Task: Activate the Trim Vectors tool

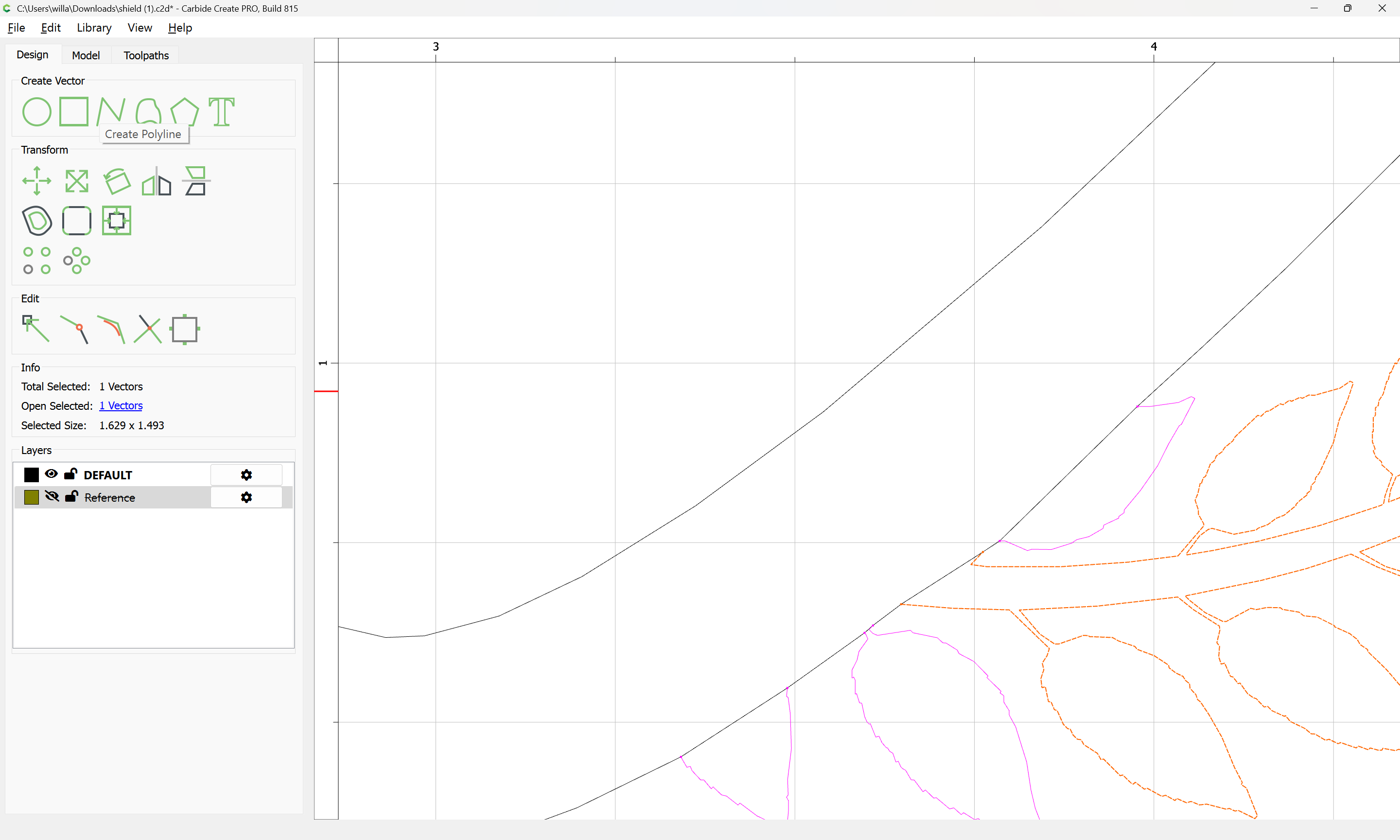Action: 148,329
